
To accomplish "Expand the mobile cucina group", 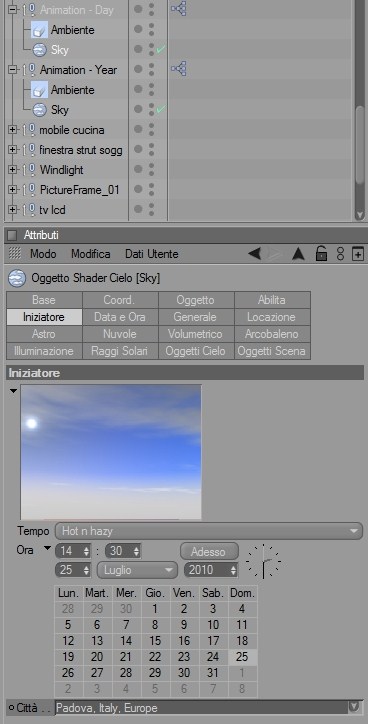I will click(12, 130).
